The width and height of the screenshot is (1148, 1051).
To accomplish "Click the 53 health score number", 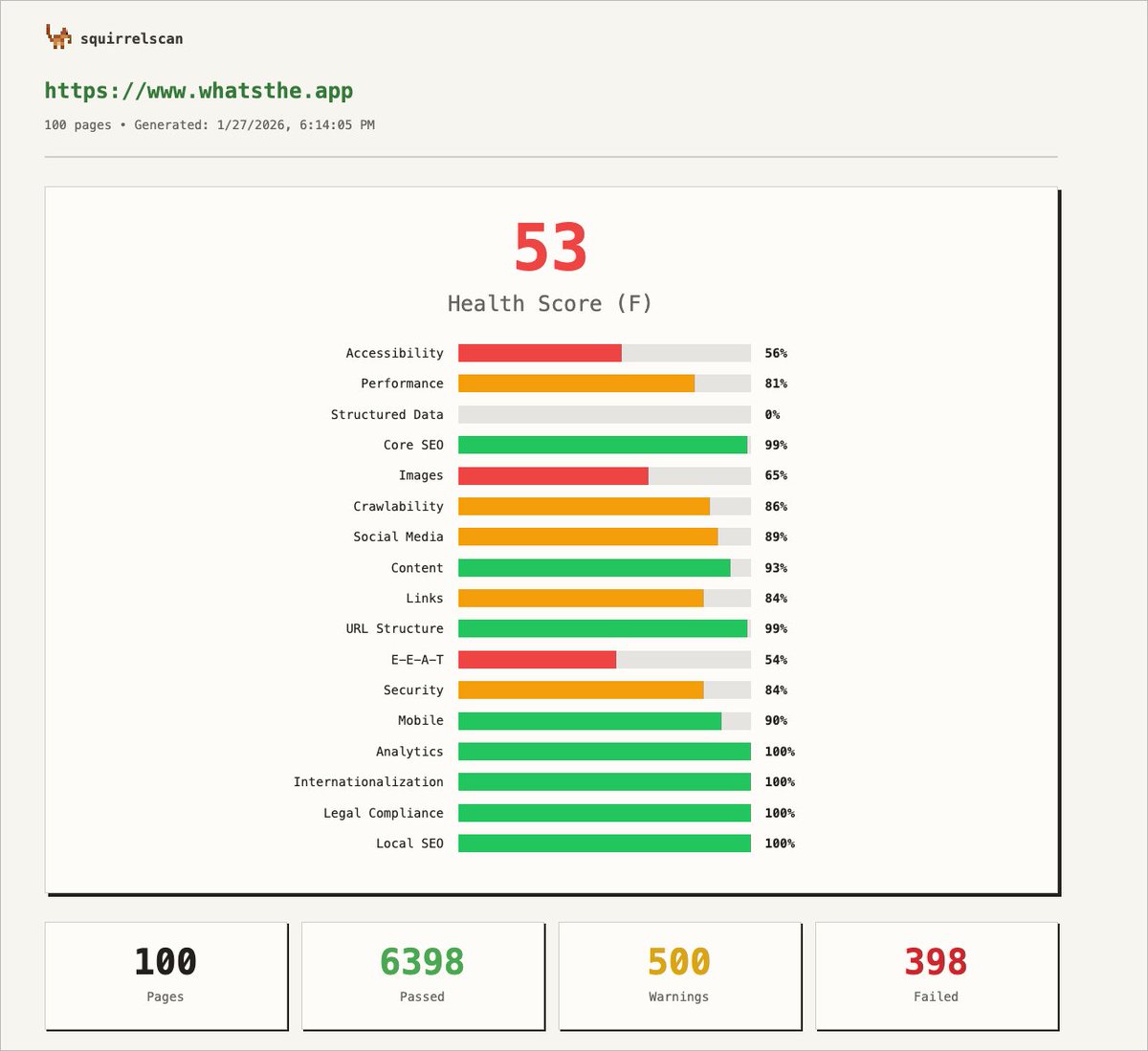I will click(x=550, y=249).
